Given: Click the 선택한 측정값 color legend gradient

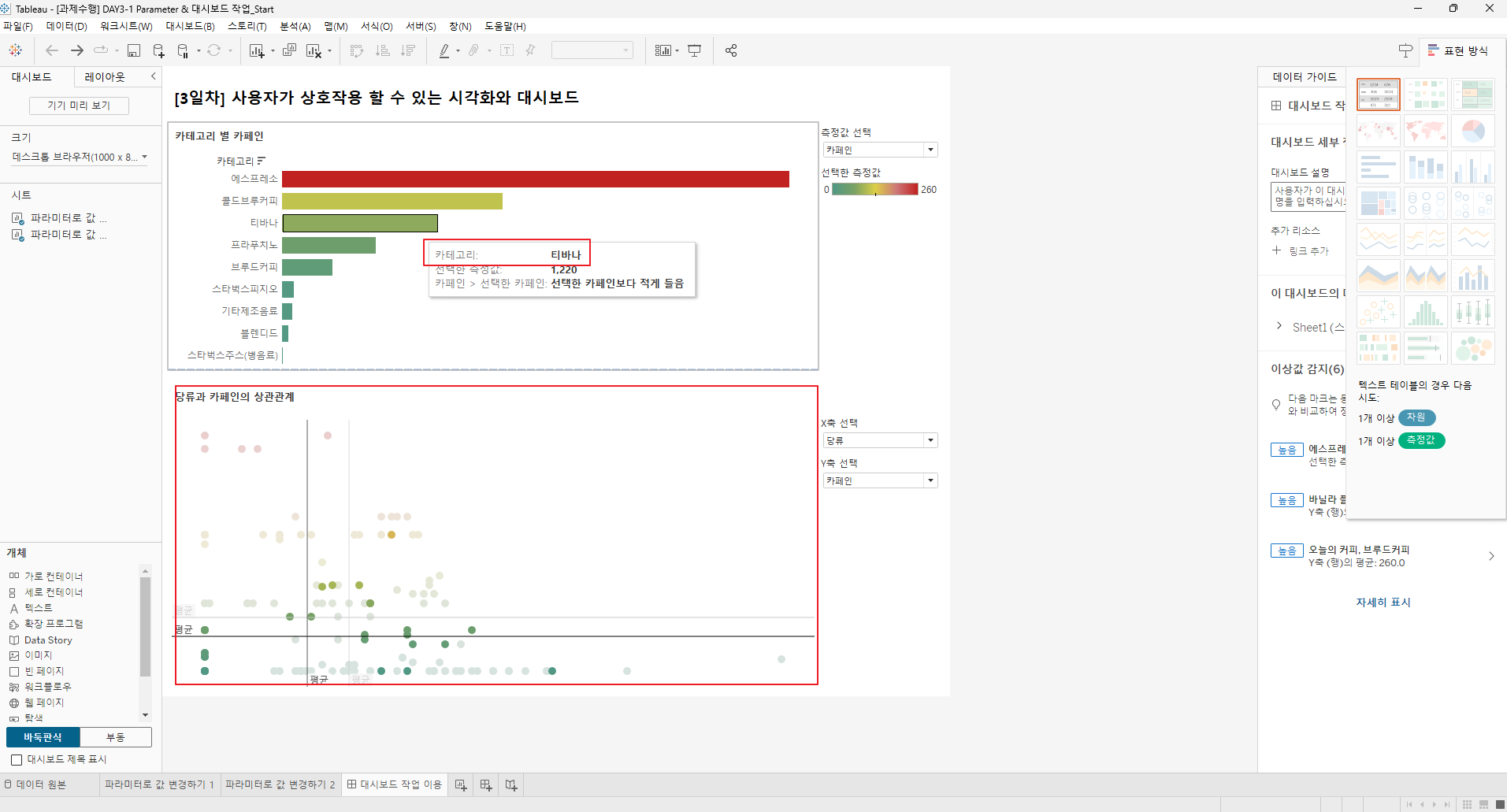Looking at the screenshot, I should click(875, 189).
